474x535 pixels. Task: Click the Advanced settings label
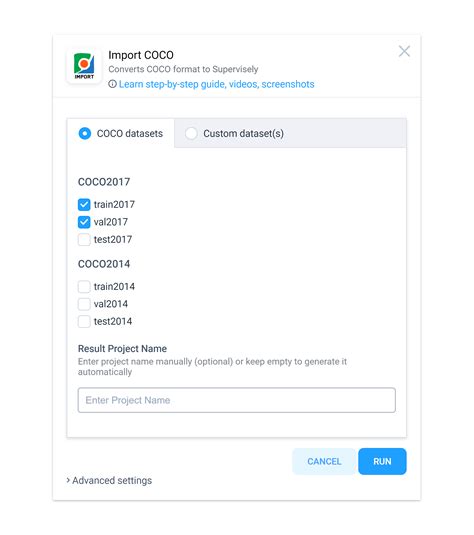(112, 480)
